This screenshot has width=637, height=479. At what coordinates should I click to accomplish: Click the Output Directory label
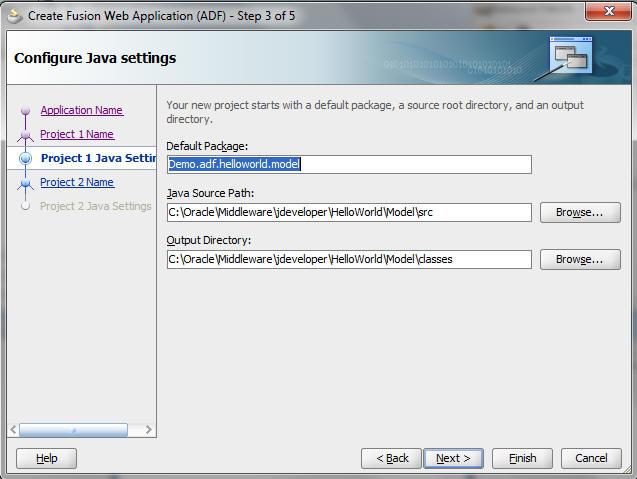coord(209,241)
